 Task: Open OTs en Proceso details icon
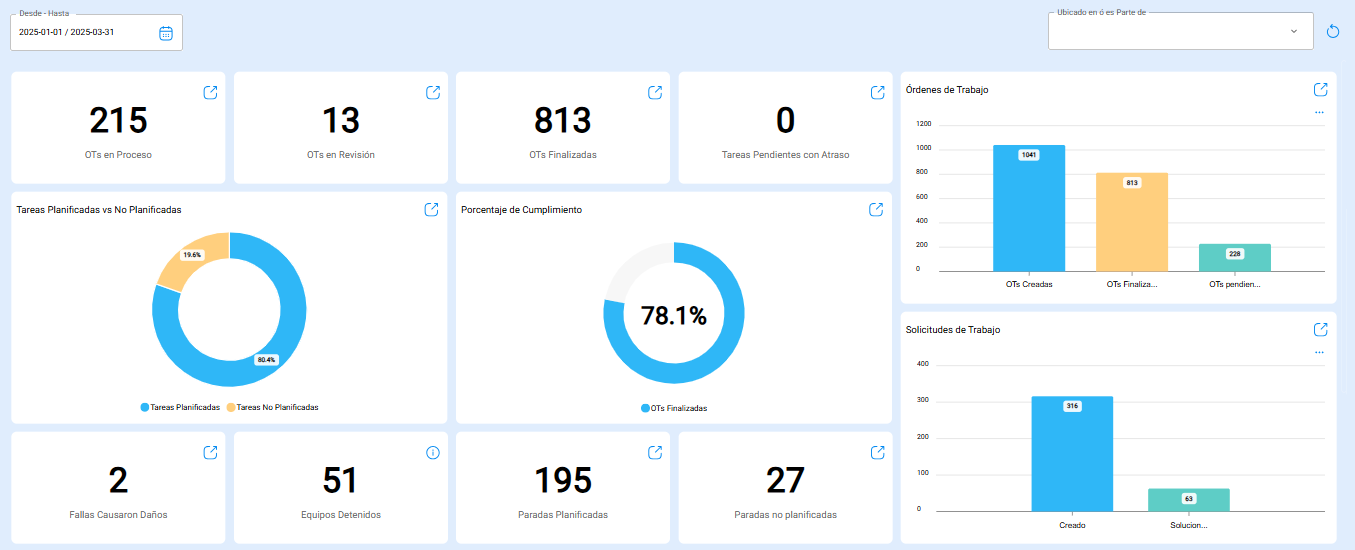click(x=211, y=92)
